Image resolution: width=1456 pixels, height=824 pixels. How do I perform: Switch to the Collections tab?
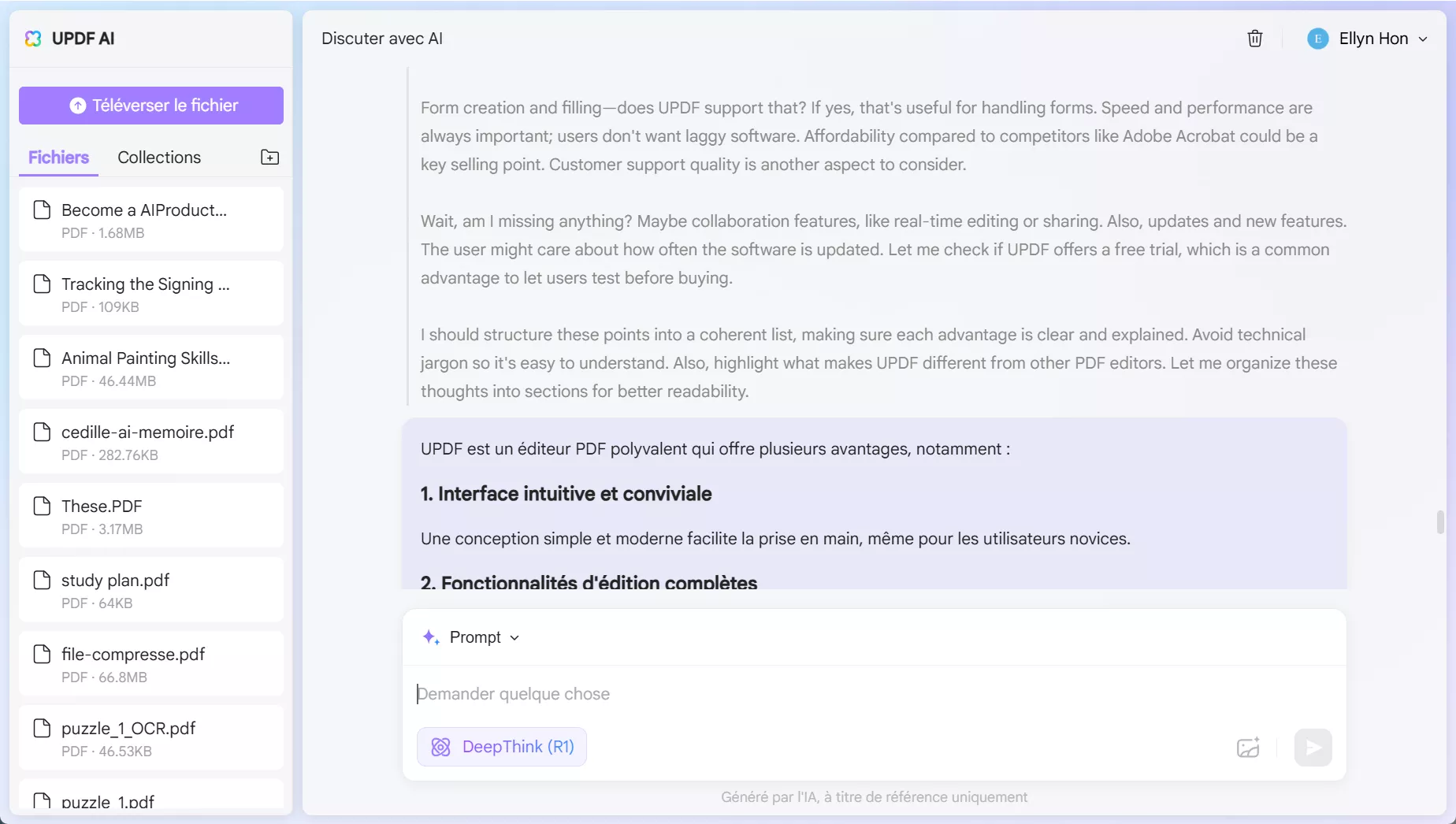[x=158, y=157]
